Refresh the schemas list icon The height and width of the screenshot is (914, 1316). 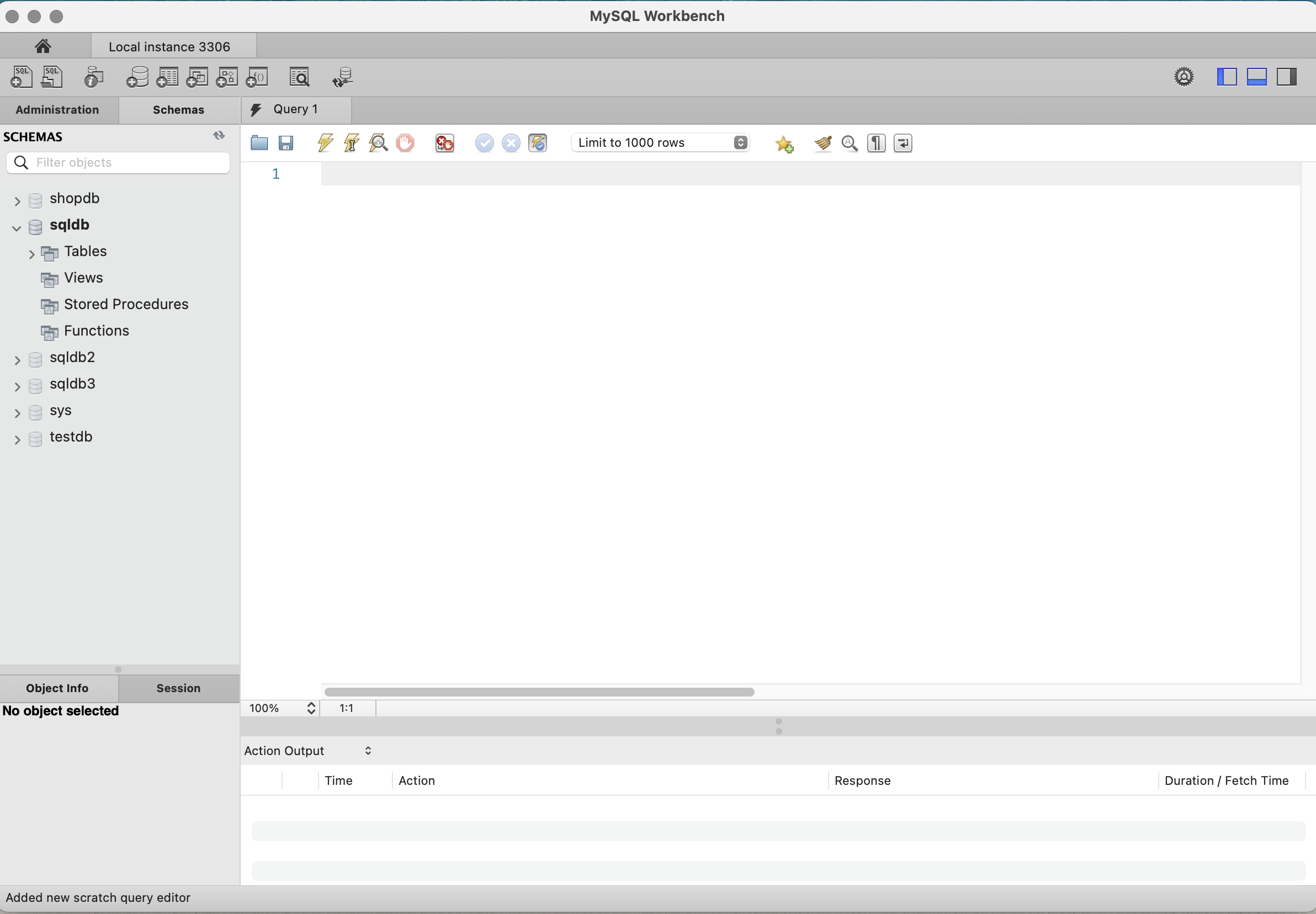point(219,136)
